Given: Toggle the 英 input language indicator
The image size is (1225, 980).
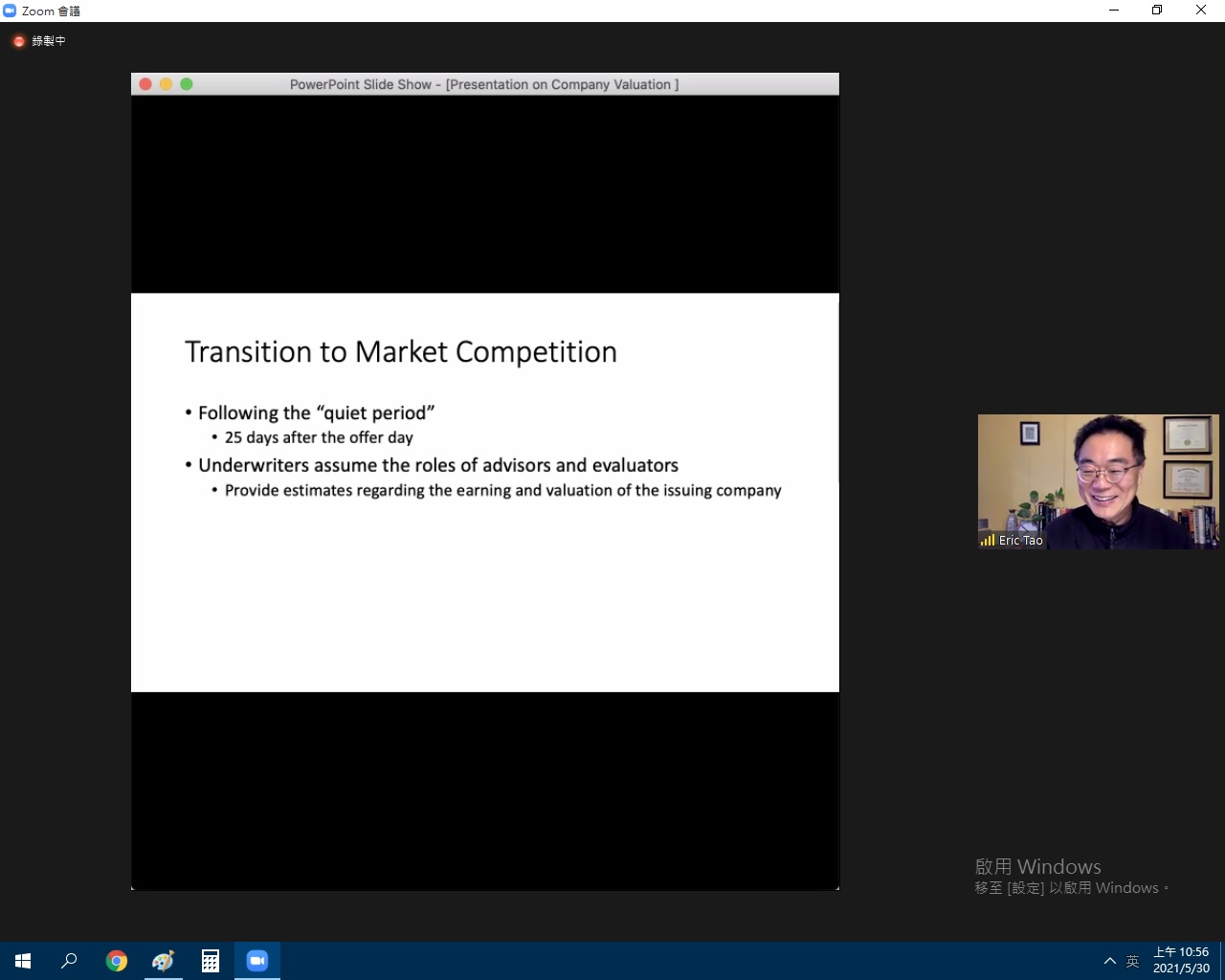Looking at the screenshot, I should pos(1132,961).
